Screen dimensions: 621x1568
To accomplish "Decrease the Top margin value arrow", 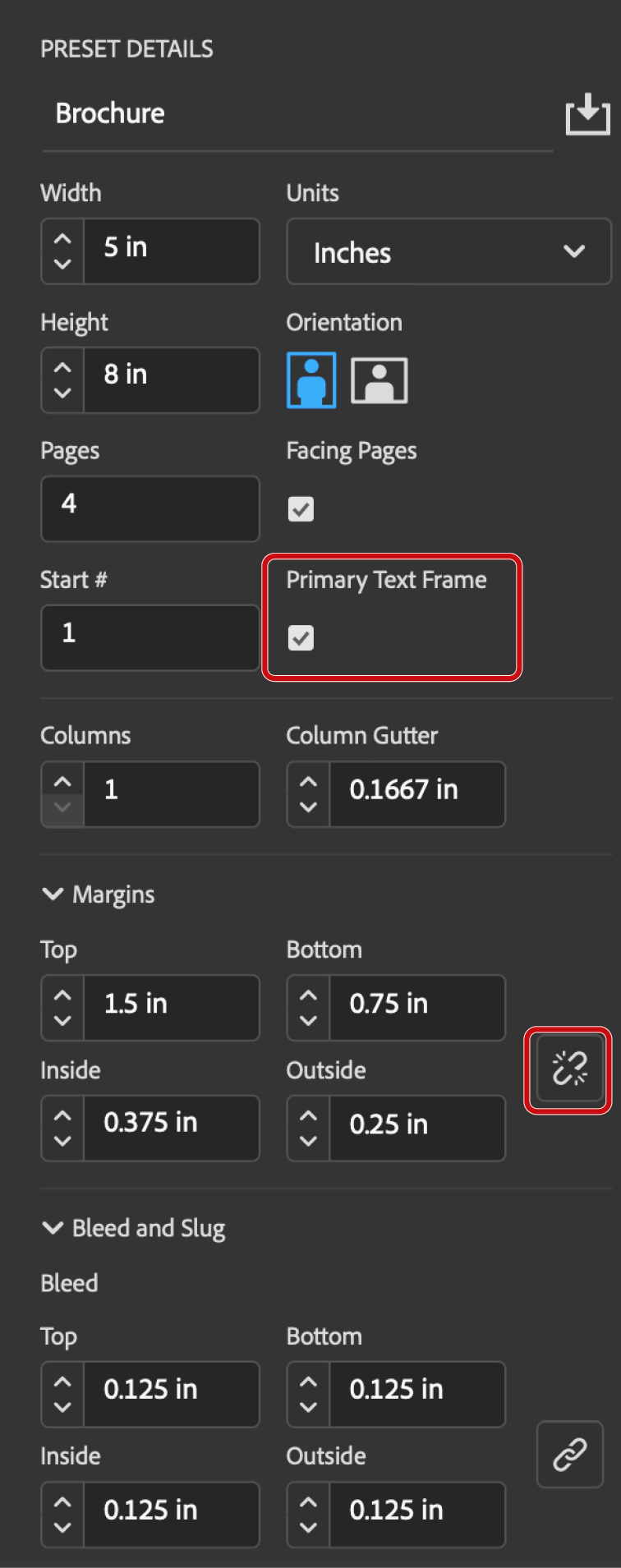I will (x=62, y=1021).
